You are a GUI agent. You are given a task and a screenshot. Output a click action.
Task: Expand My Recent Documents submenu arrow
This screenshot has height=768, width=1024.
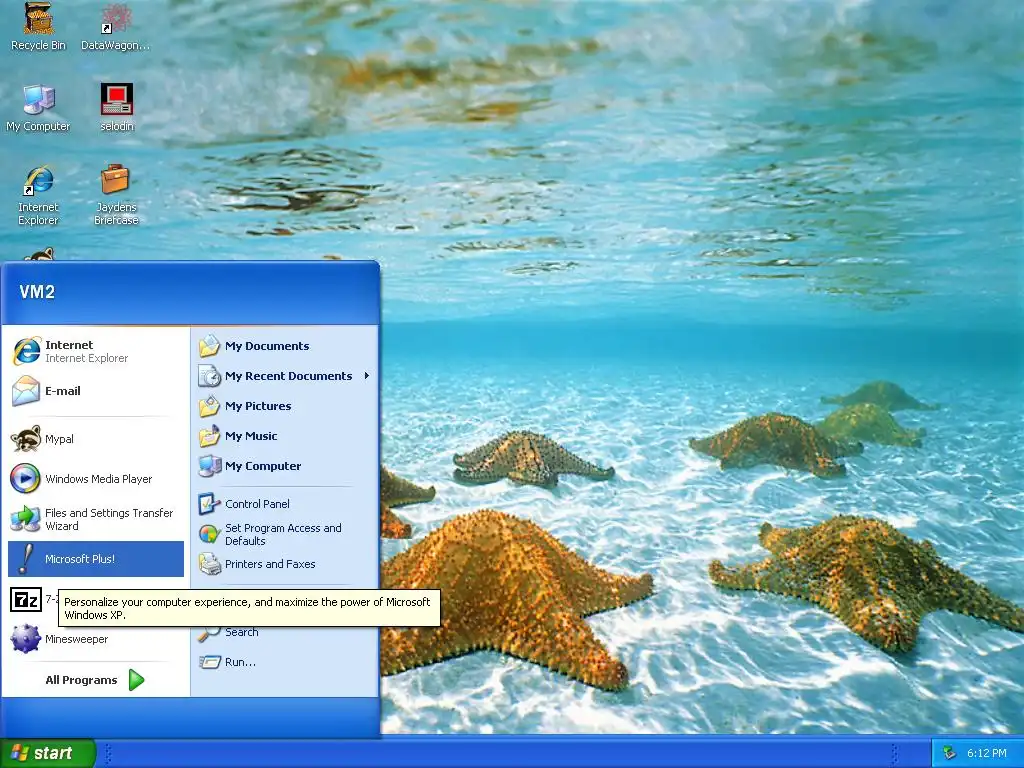[367, 376]
